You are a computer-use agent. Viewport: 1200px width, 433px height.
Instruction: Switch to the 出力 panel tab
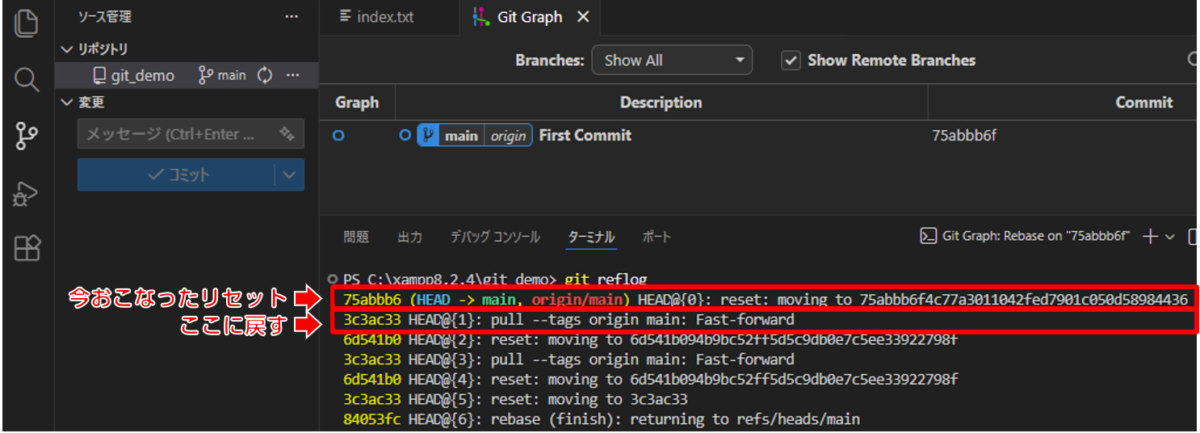click(410, 237)
